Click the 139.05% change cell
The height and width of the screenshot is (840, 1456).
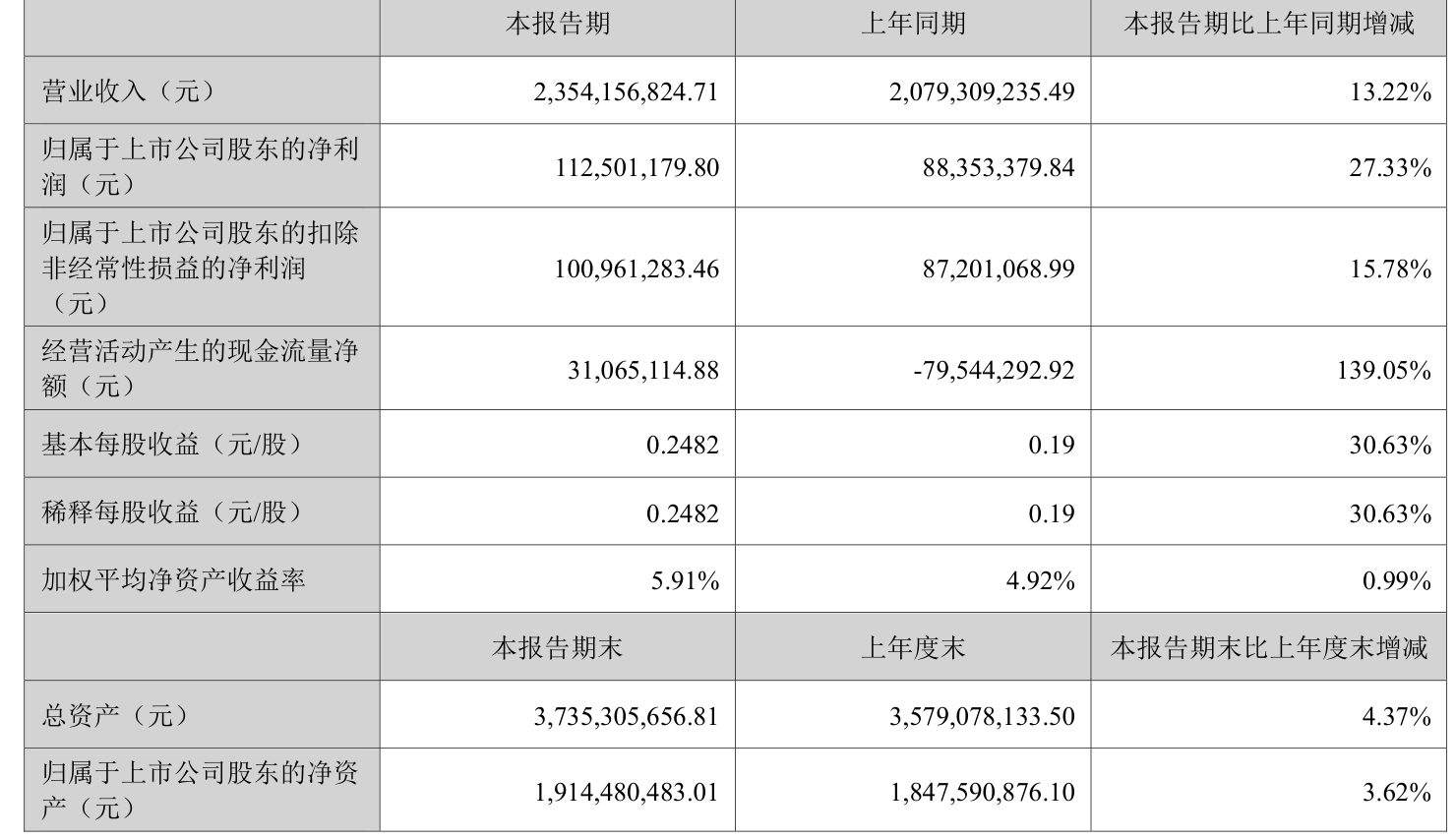click(x=1383, y=370)
